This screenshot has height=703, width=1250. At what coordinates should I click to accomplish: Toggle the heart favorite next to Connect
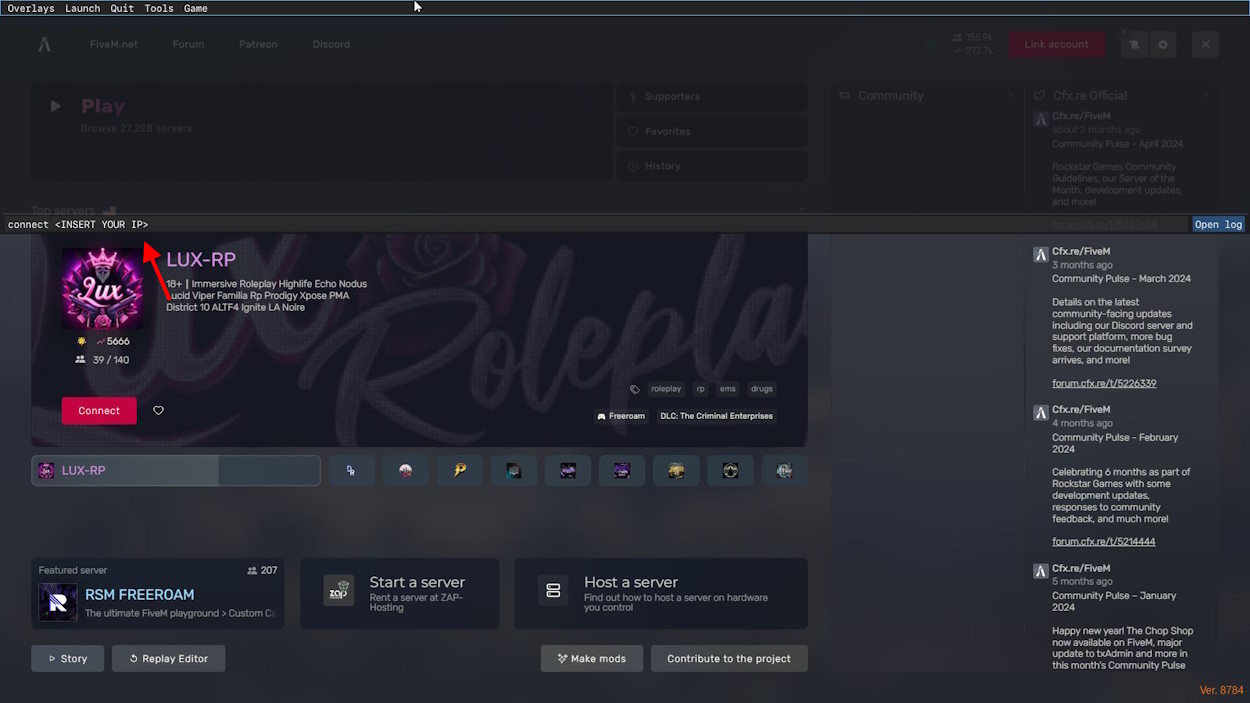158,410
